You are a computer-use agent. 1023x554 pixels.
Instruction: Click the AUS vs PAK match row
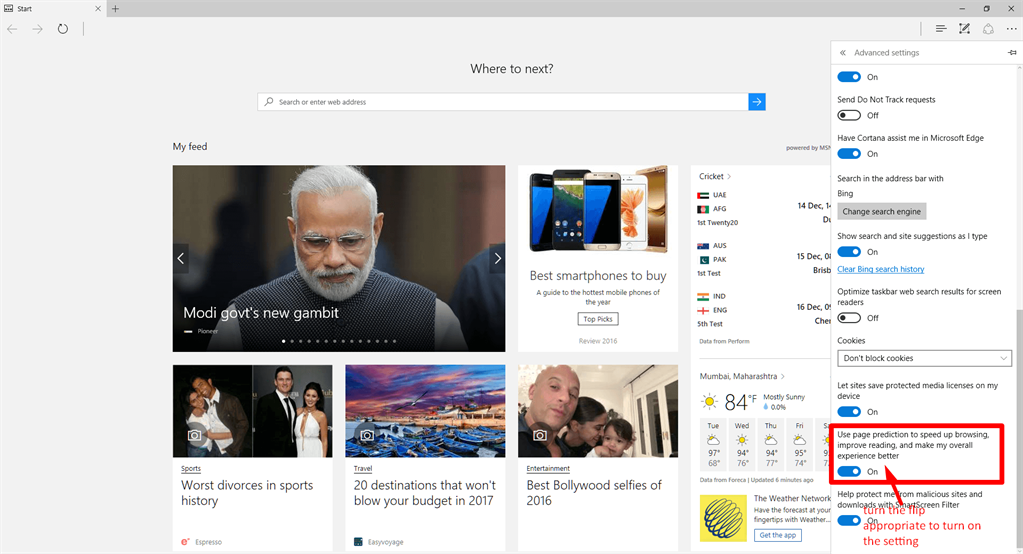(764, 259)
